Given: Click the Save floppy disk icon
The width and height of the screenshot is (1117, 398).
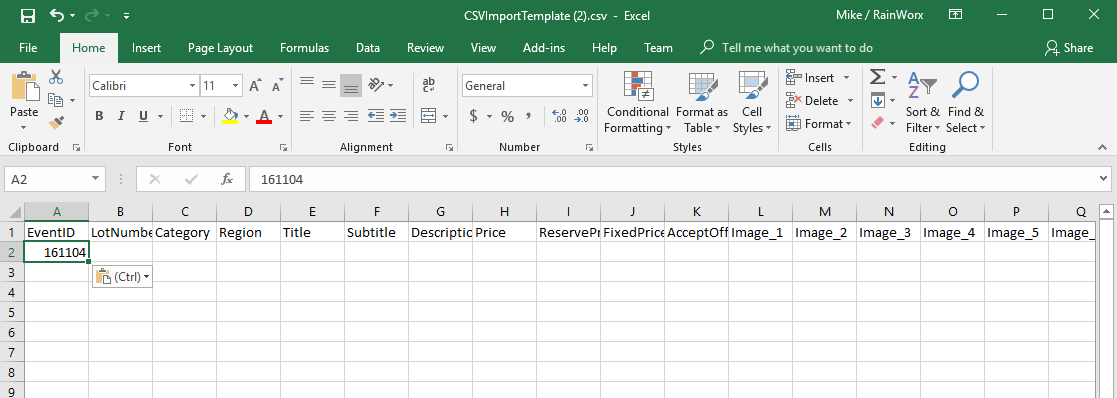Looking at the screenshot, I should (28, 16).
